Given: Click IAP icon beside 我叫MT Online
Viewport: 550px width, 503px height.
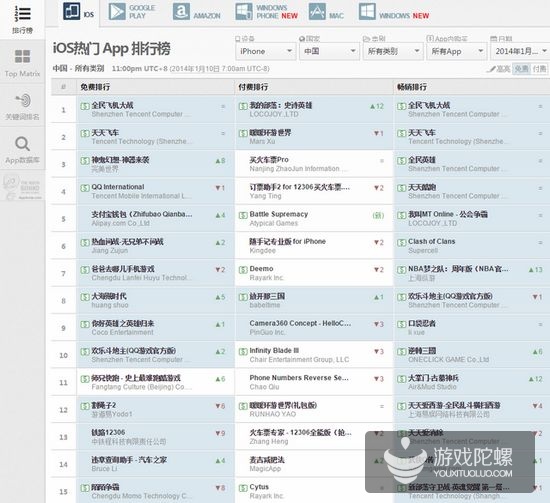Looking at the screenshot, I should tap(402, 215).
